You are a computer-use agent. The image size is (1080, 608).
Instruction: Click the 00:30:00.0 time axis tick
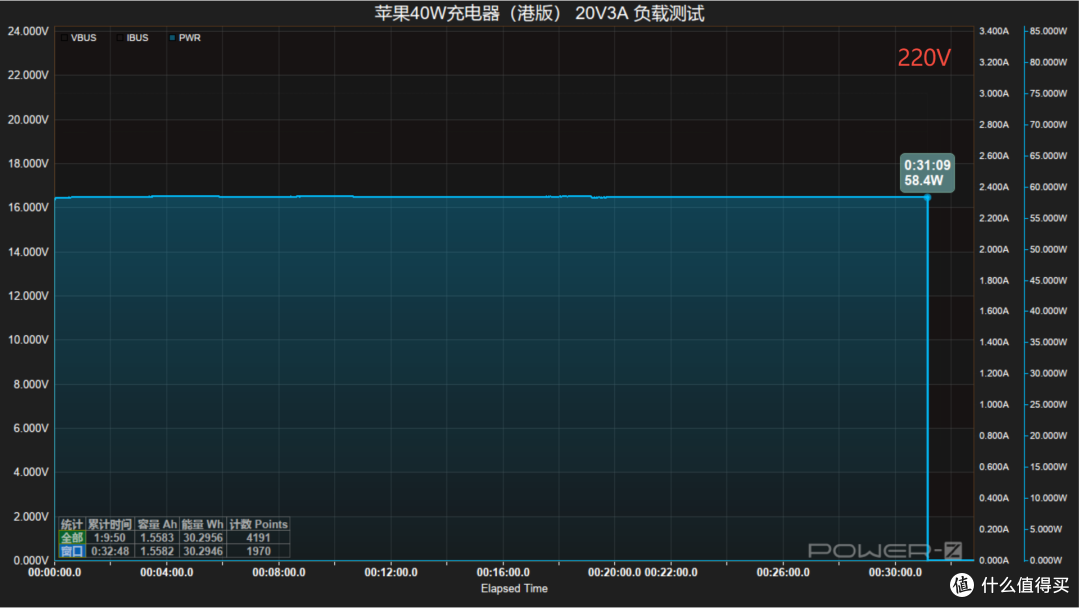[895, 572]
